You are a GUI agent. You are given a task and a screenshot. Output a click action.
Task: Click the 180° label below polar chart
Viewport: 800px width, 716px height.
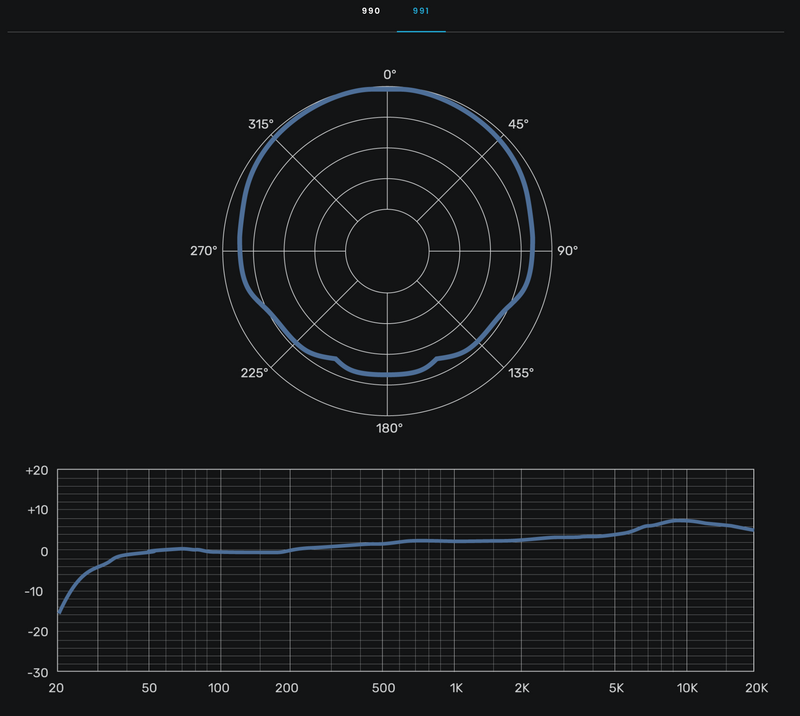(x=389, y=428)
